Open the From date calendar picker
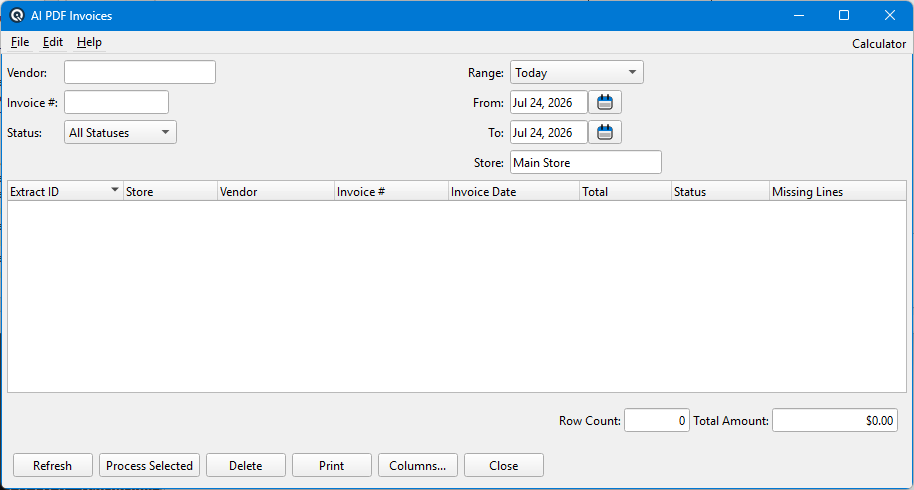 click(605, 103)
